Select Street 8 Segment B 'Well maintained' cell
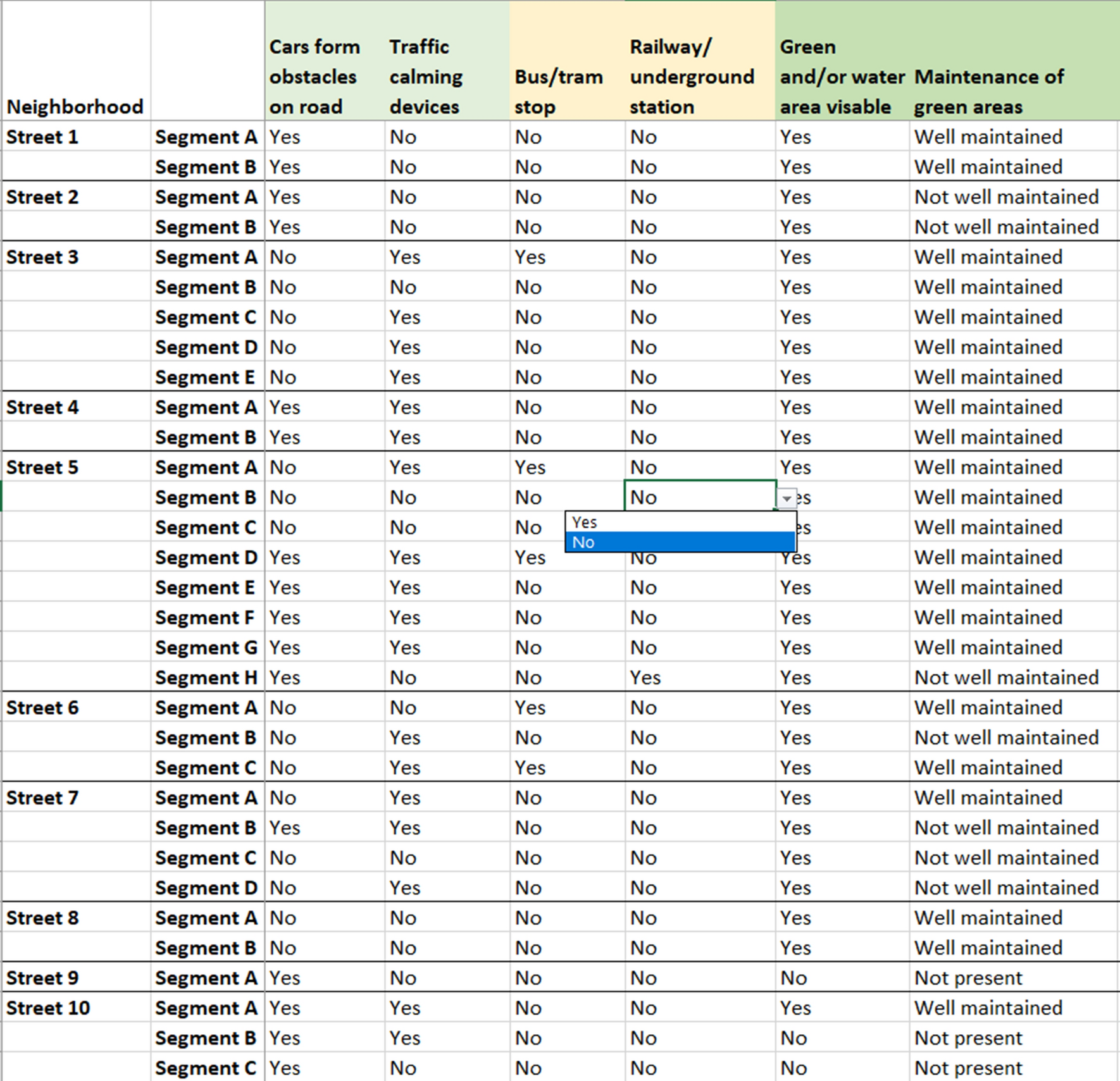This screenshot has width=1120, height=1081. [x=1014, y=948]
